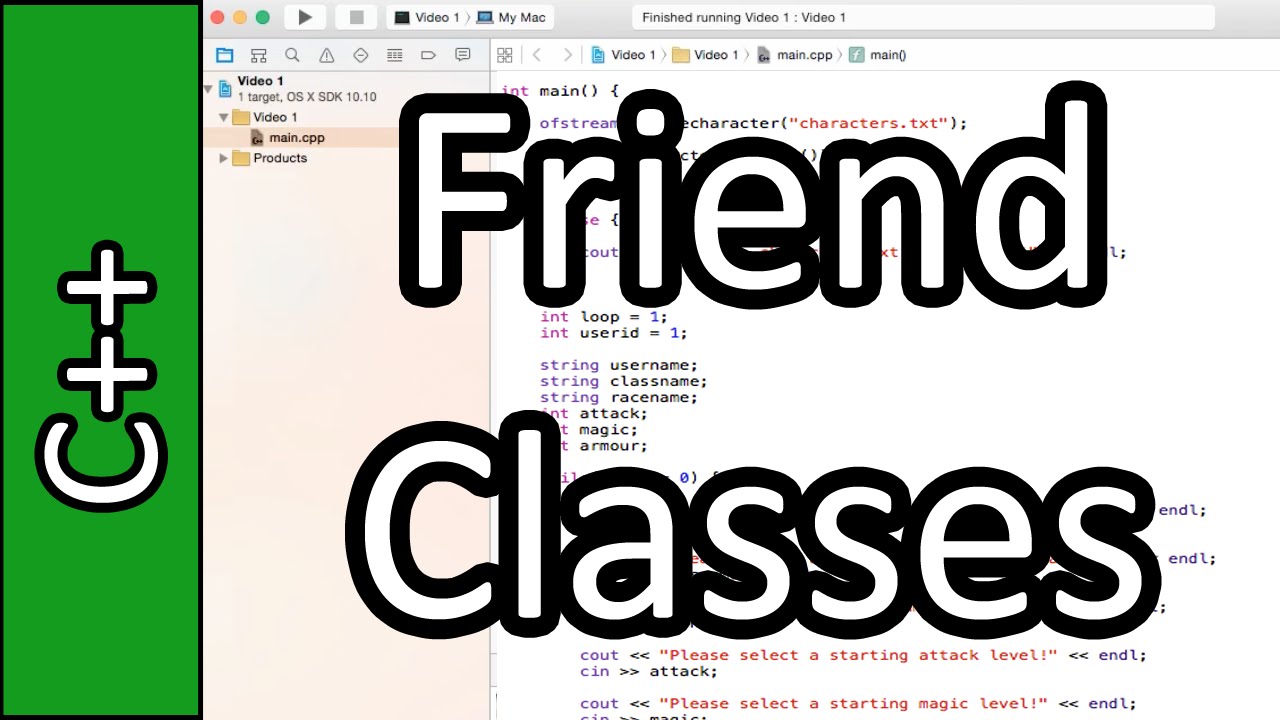
Task: Choose the My Mac run destination
Action: 512,17
